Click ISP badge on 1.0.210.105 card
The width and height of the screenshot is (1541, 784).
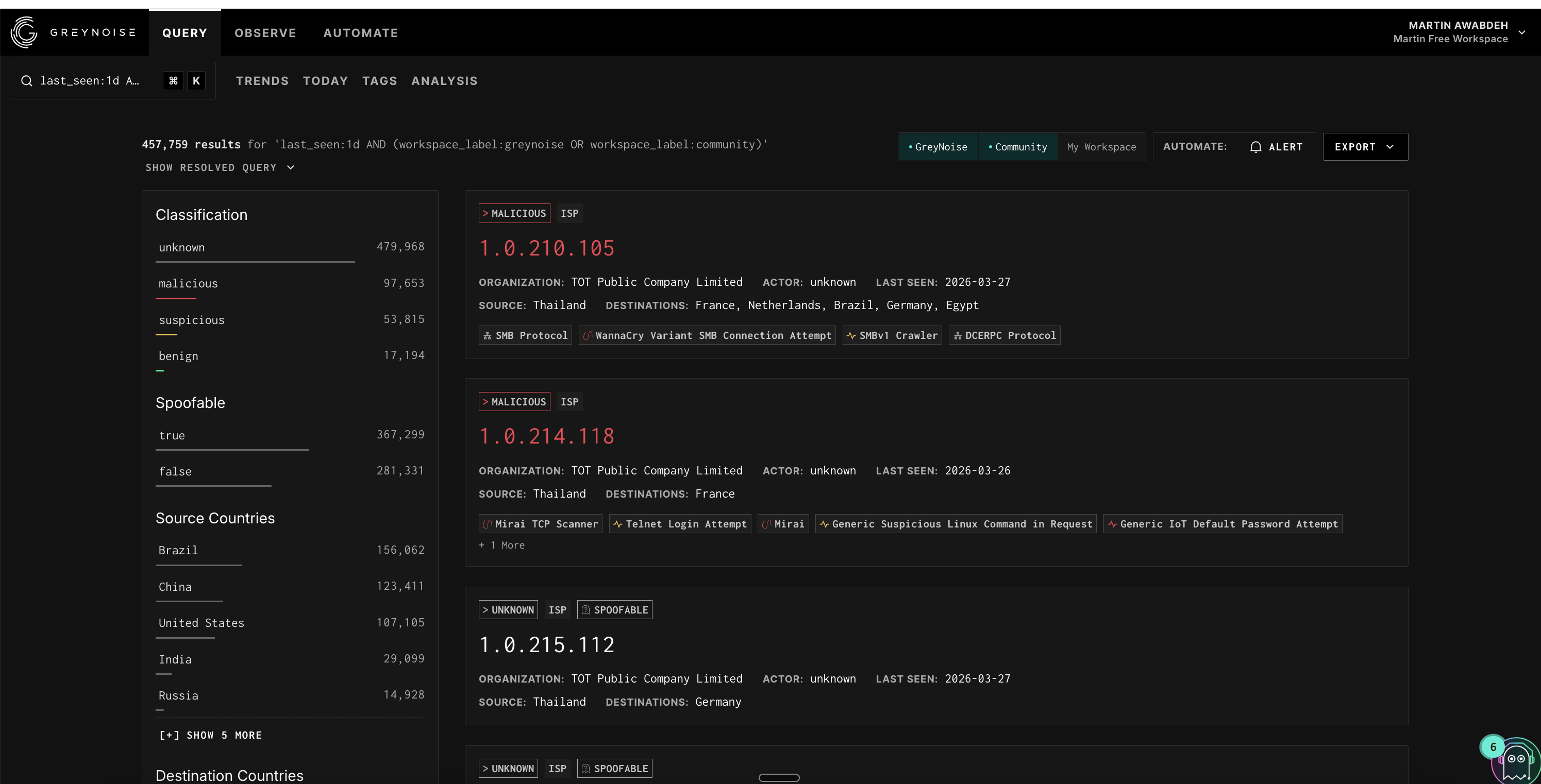tap(569, 213)
